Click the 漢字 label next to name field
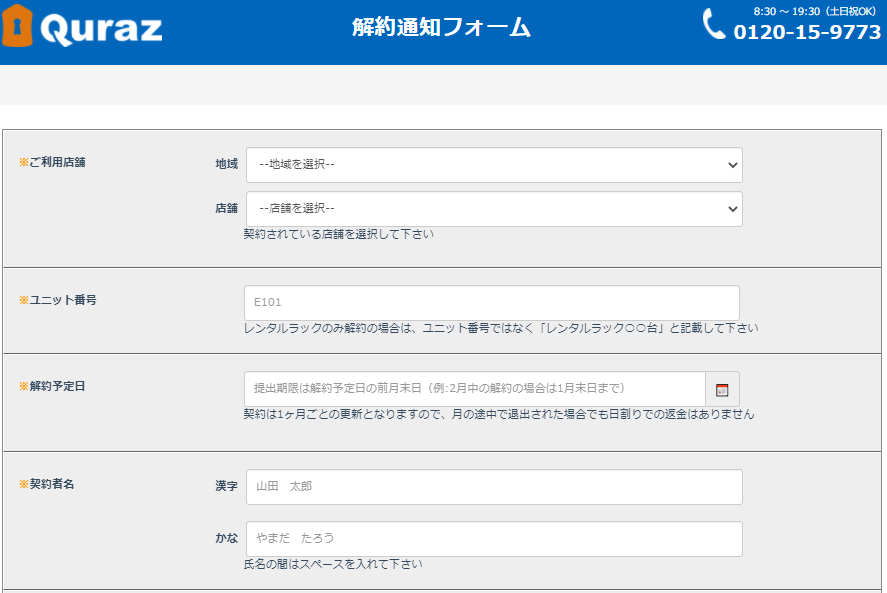887x593 pixels. pyautogui.click(x=227, y=486)
